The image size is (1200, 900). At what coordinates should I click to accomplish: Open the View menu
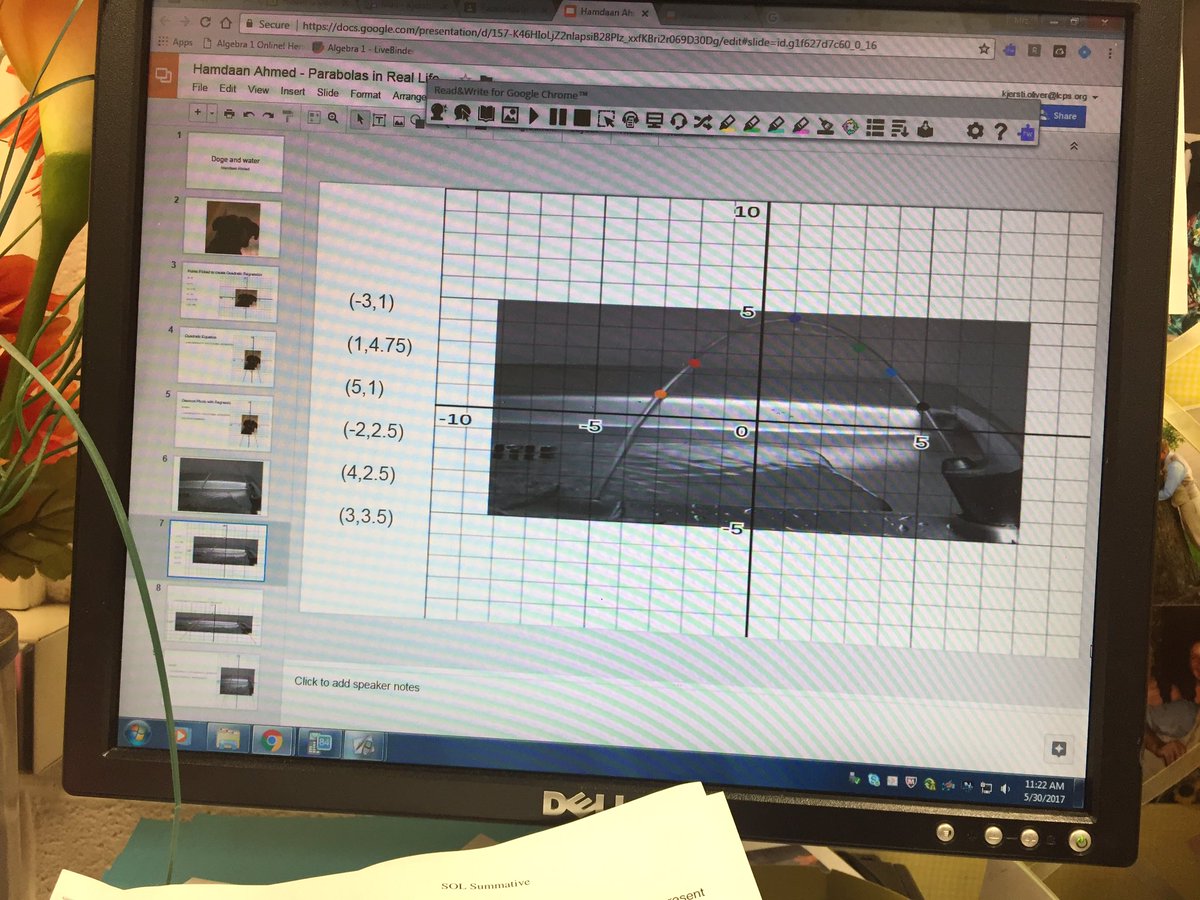(258, 90)
